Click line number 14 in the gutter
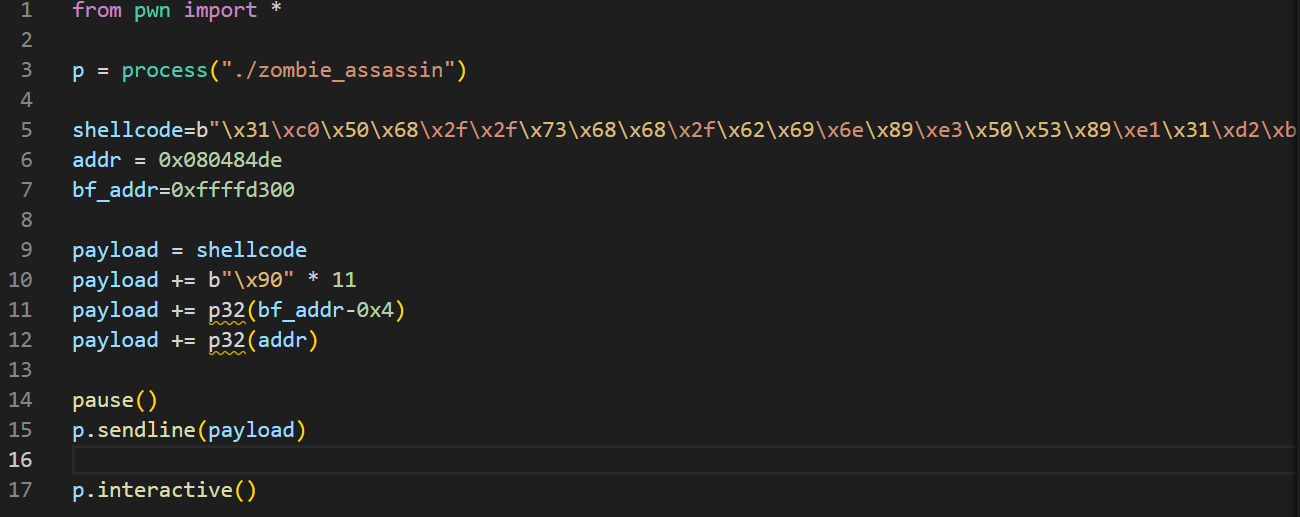The height and width of the screenshot is (517, 1300). [x=20, y=400]
